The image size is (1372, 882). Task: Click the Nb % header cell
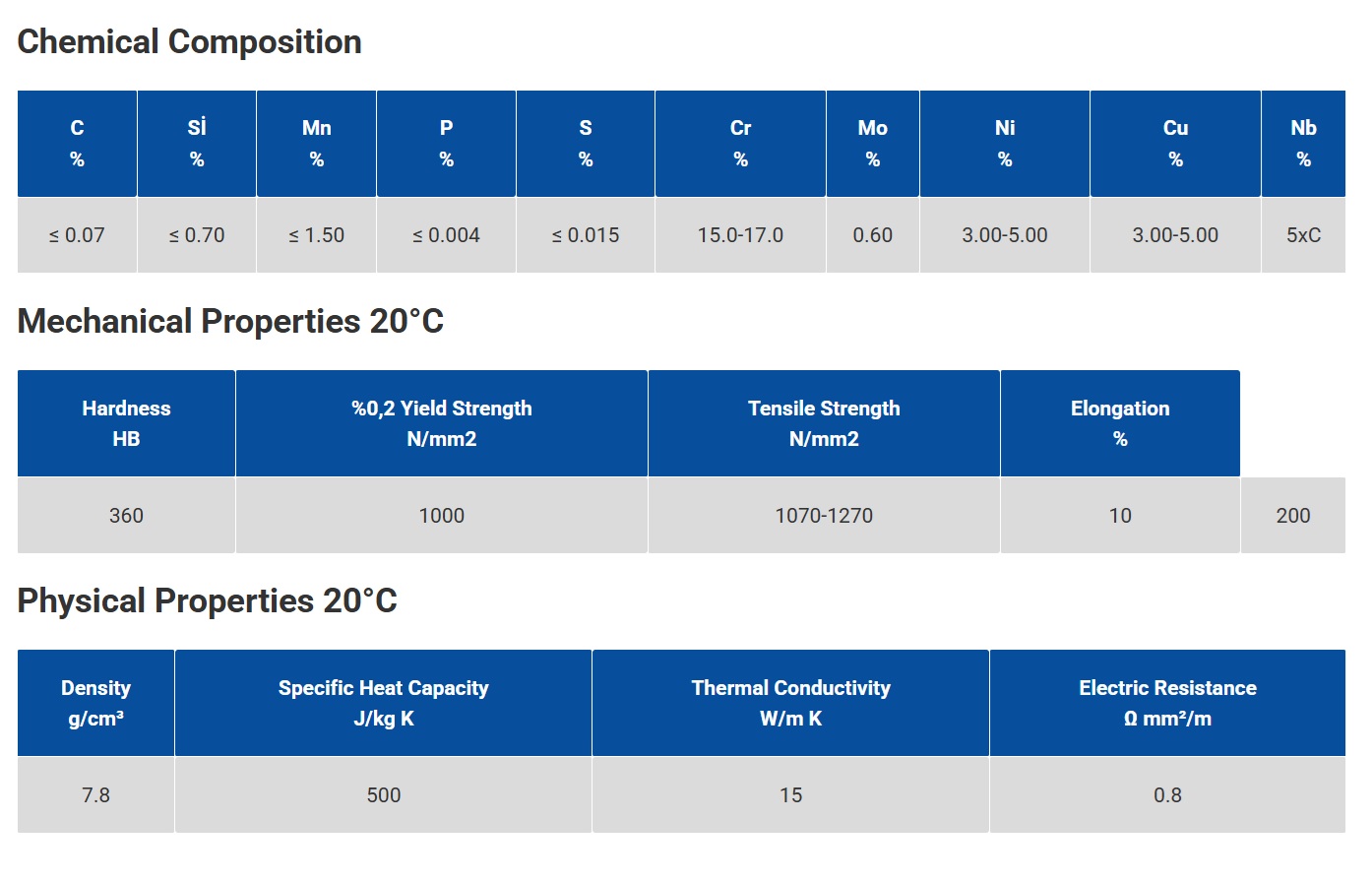pyautogui.click(x=1303, y=144)
